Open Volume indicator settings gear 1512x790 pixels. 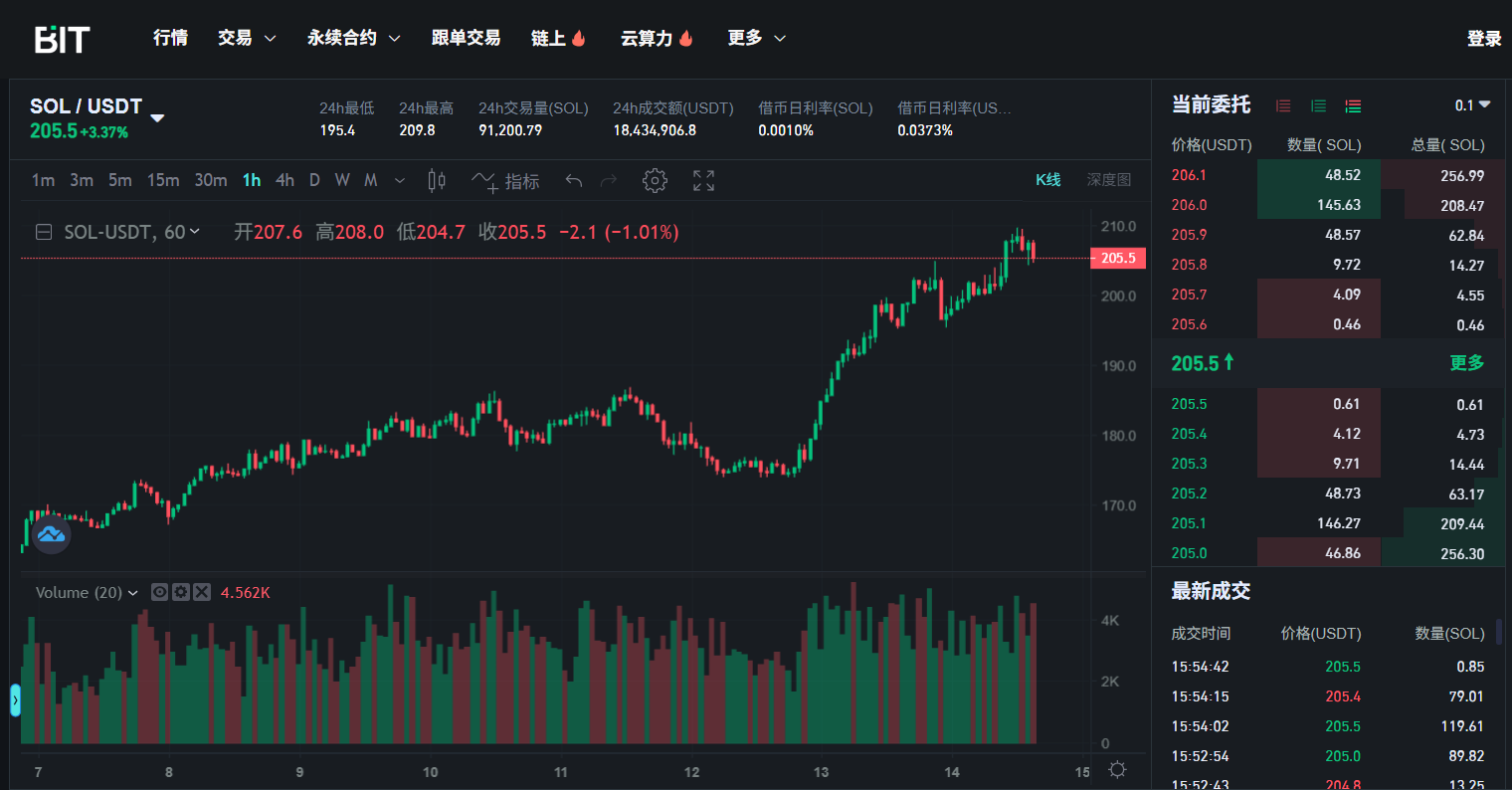click(180, 592)
